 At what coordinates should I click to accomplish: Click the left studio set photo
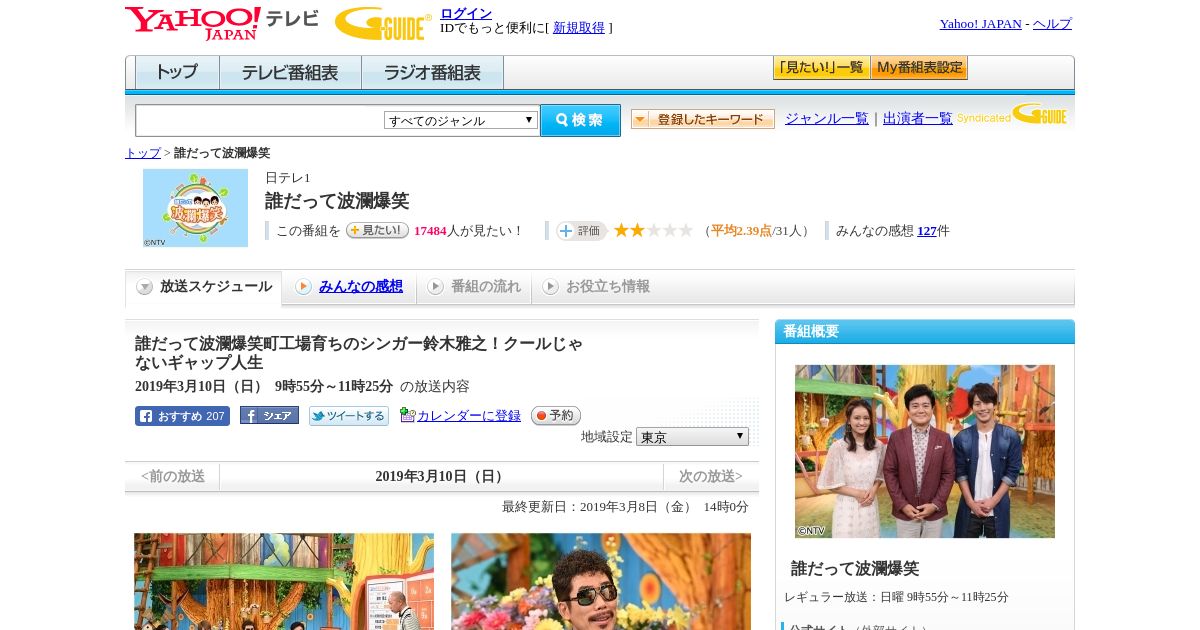coord(284,581)
